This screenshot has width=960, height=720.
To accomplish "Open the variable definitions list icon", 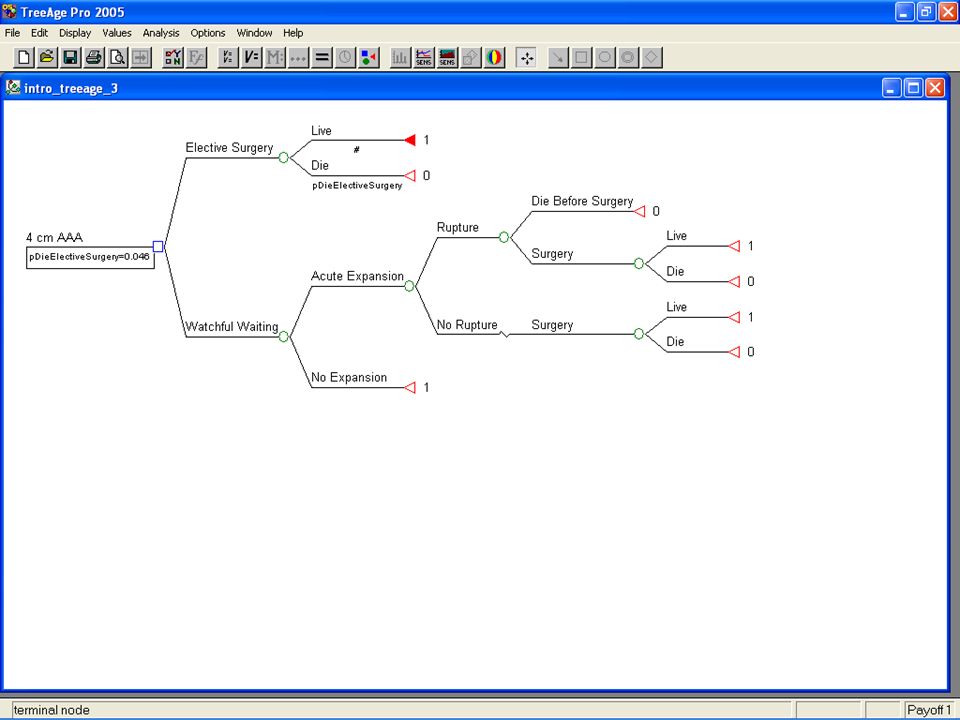I will (228, 58).
